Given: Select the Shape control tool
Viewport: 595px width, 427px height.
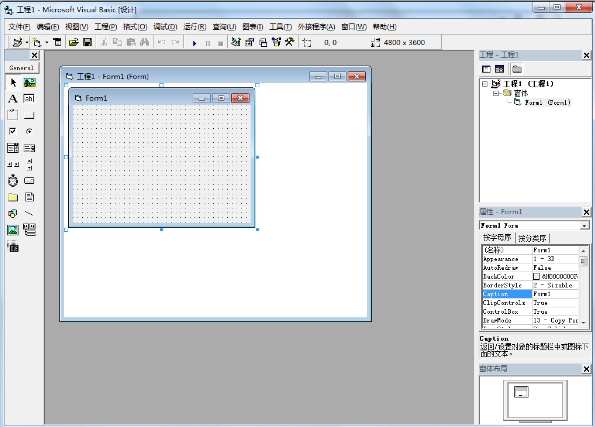Looking at the screenshot, I should coord(13,213).
